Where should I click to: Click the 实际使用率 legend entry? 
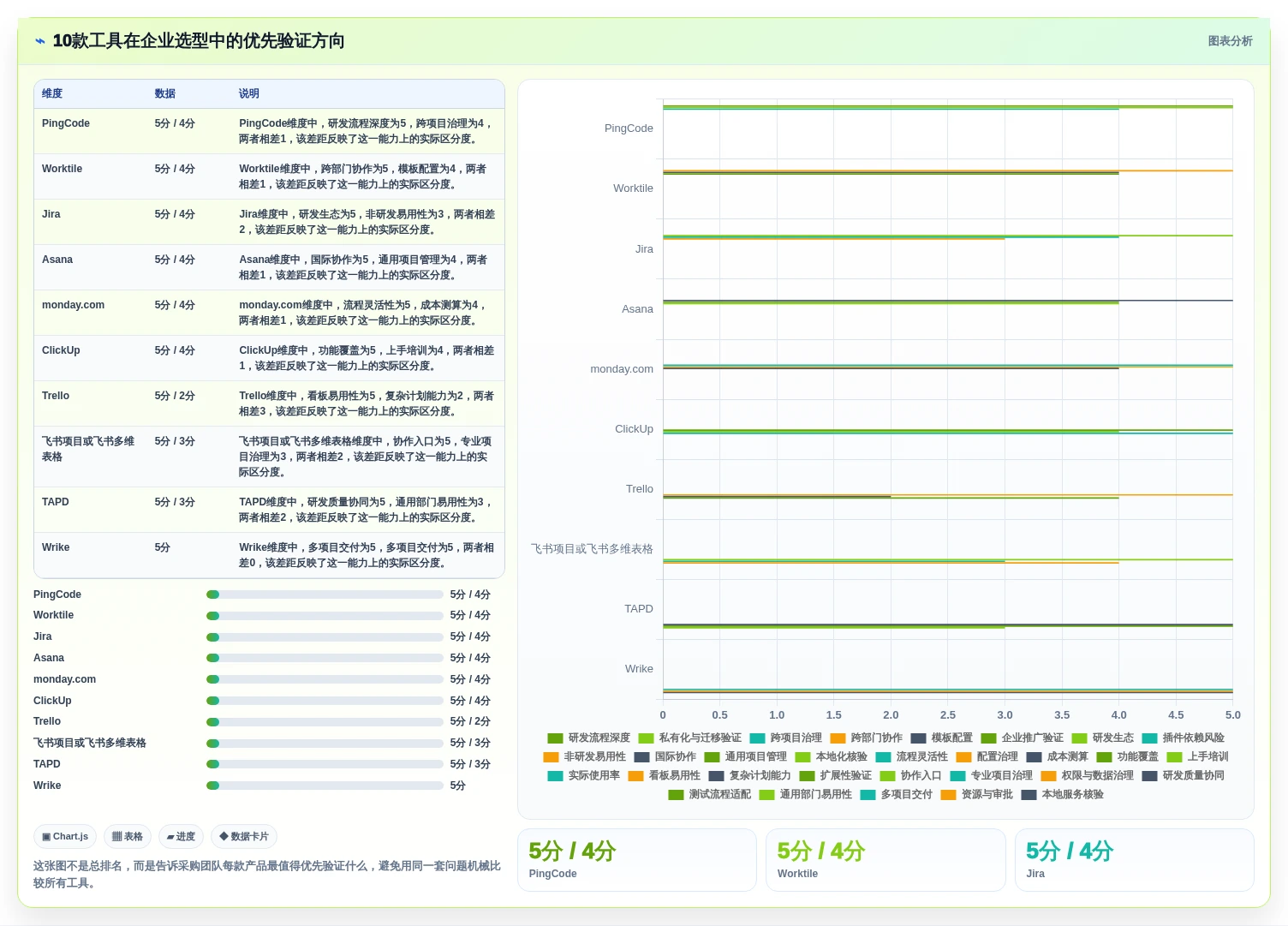(584, 775)
